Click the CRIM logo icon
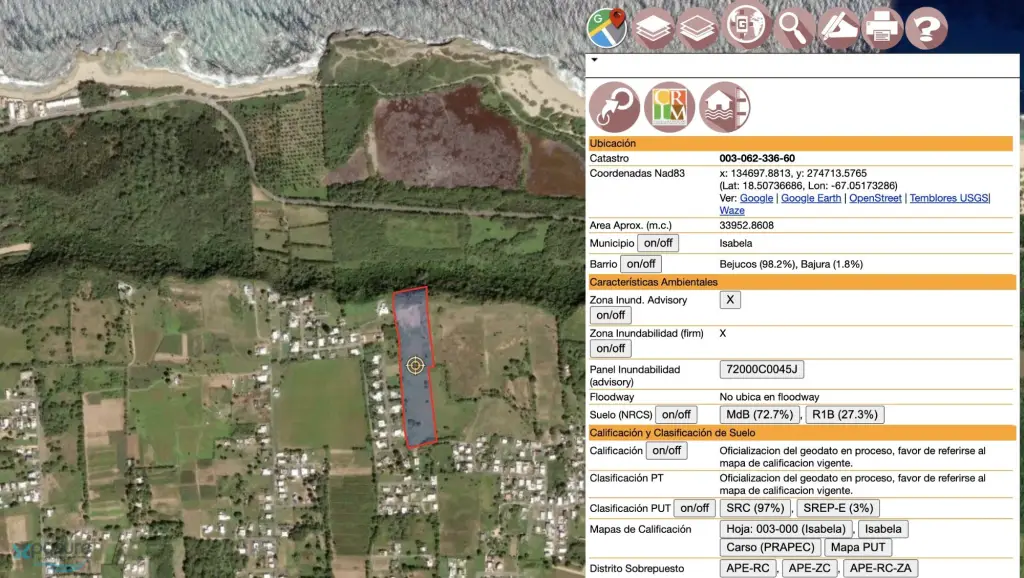The image size is (1024, 578). pyautogui.click(x=669, y=107)
